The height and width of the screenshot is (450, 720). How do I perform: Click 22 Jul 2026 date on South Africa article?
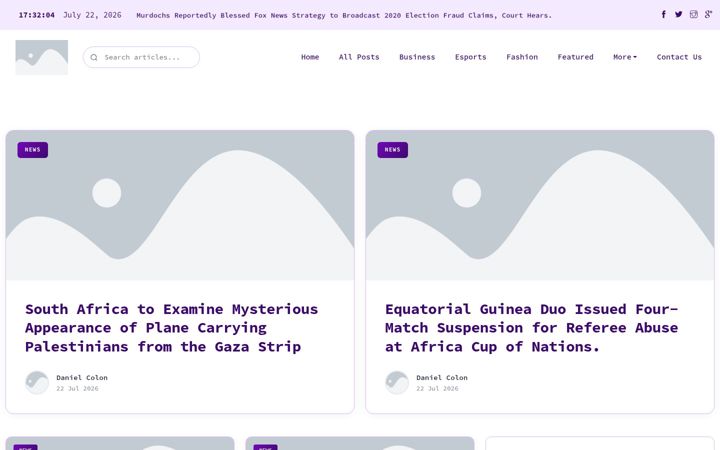[77, 388]
